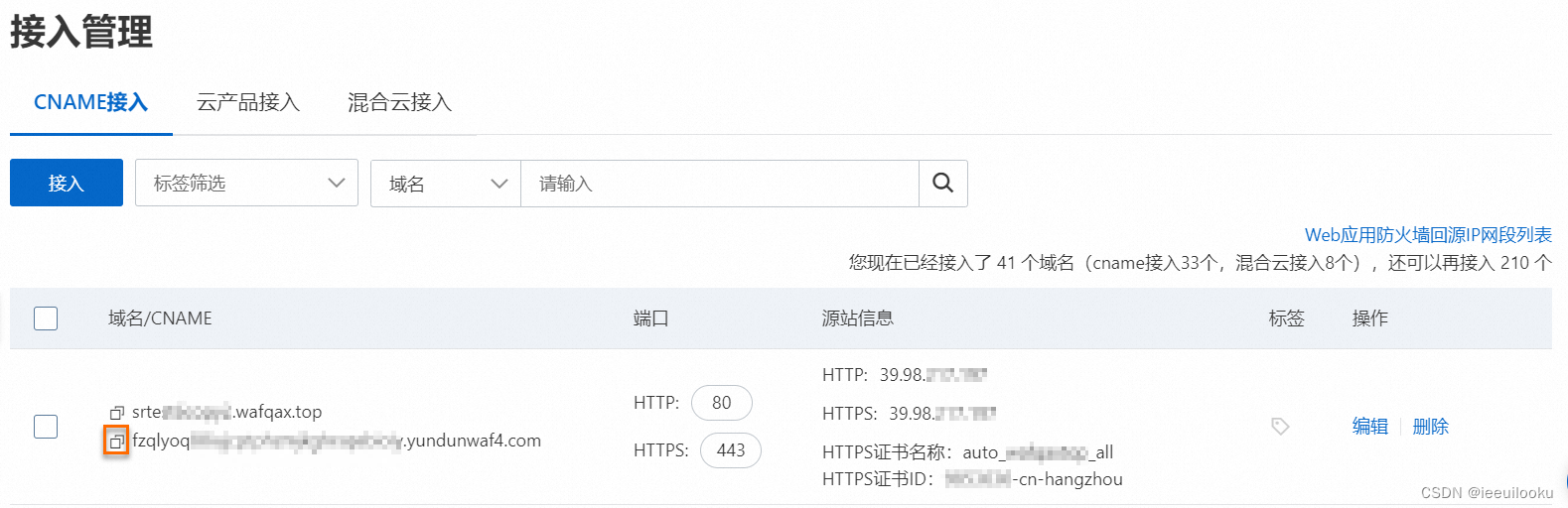Click the HTTP port 80 badge
This screenshot has width=1568, height=508.
click(722, 403)
